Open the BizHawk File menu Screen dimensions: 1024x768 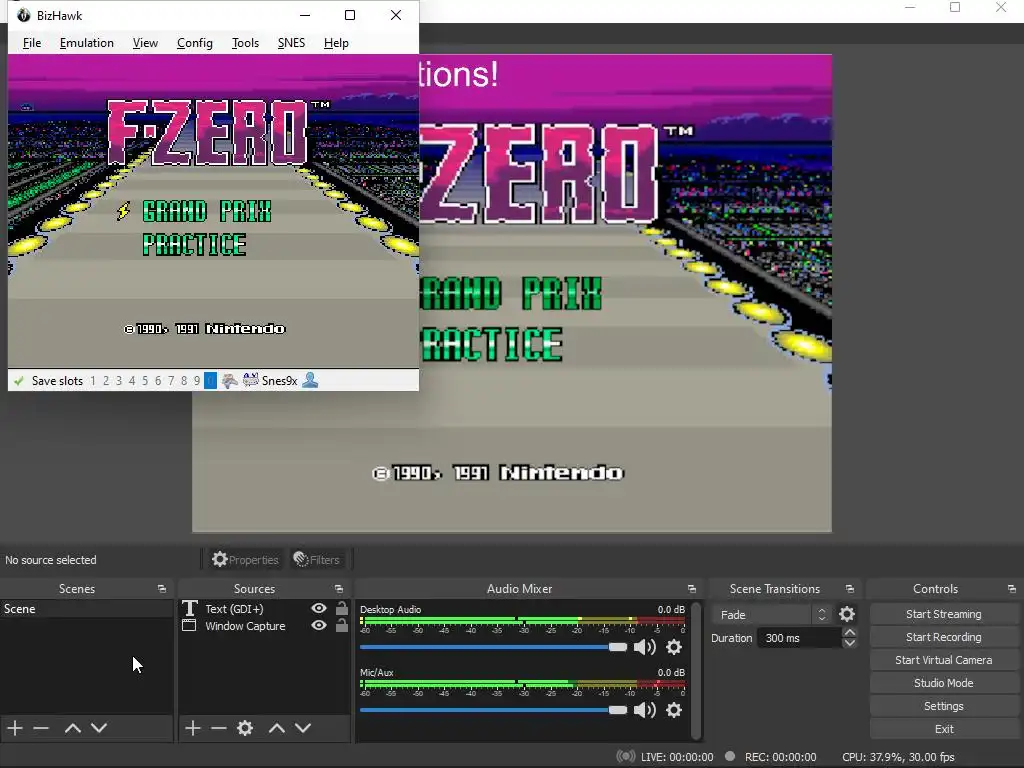(x=31, y=43)
